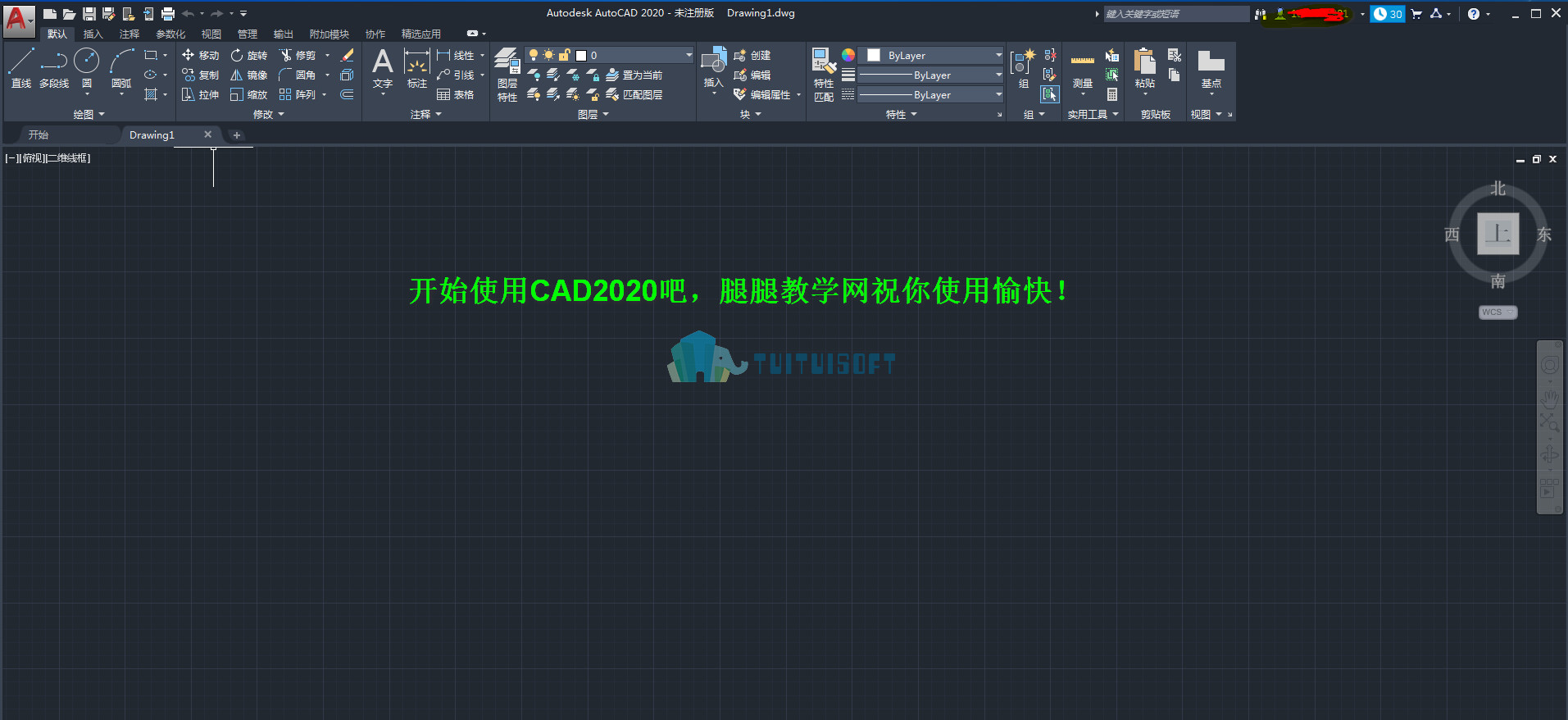
Task: Open the layer list dropdown
Action: pyautogui.click(x=689, y=55)
